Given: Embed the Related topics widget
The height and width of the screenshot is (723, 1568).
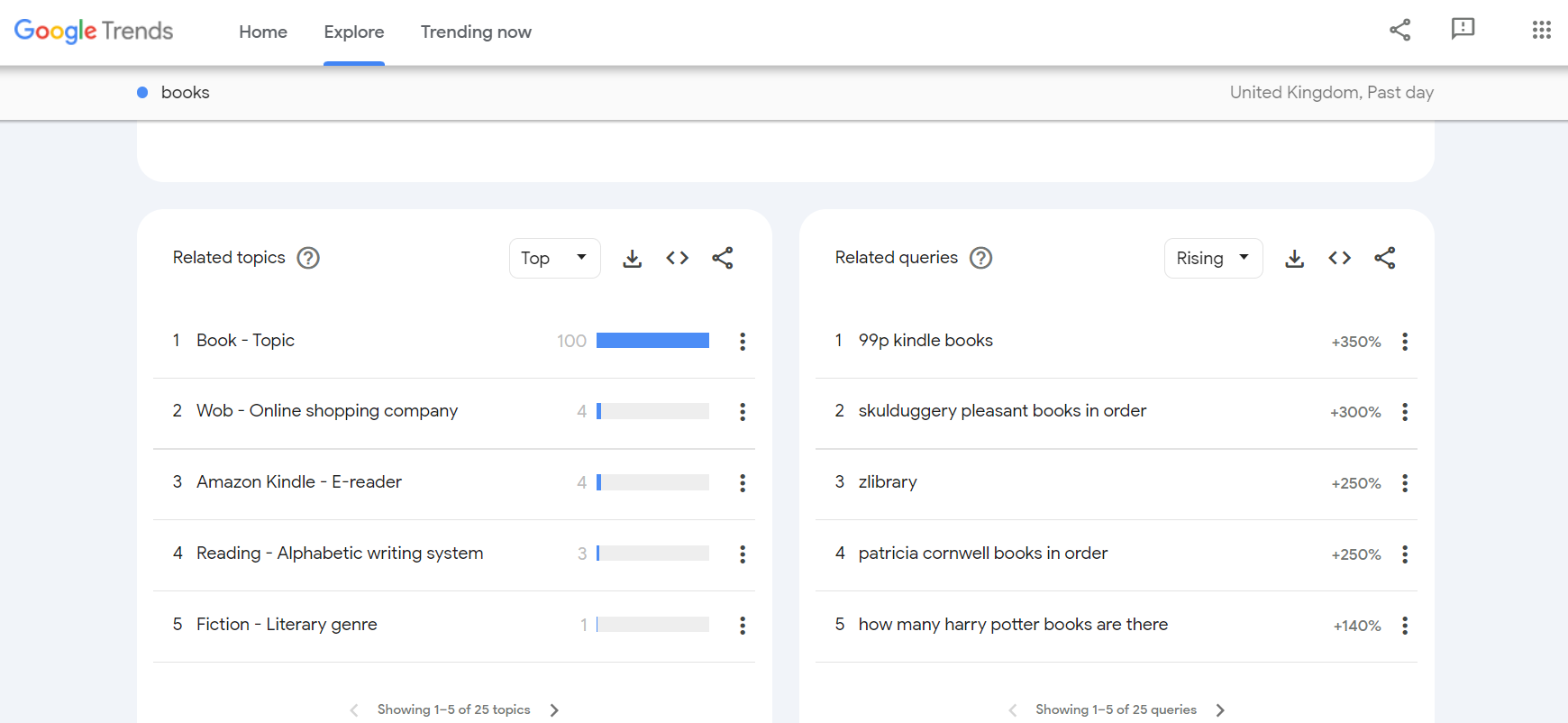Looking at the screenshot, I should point(678,259).
